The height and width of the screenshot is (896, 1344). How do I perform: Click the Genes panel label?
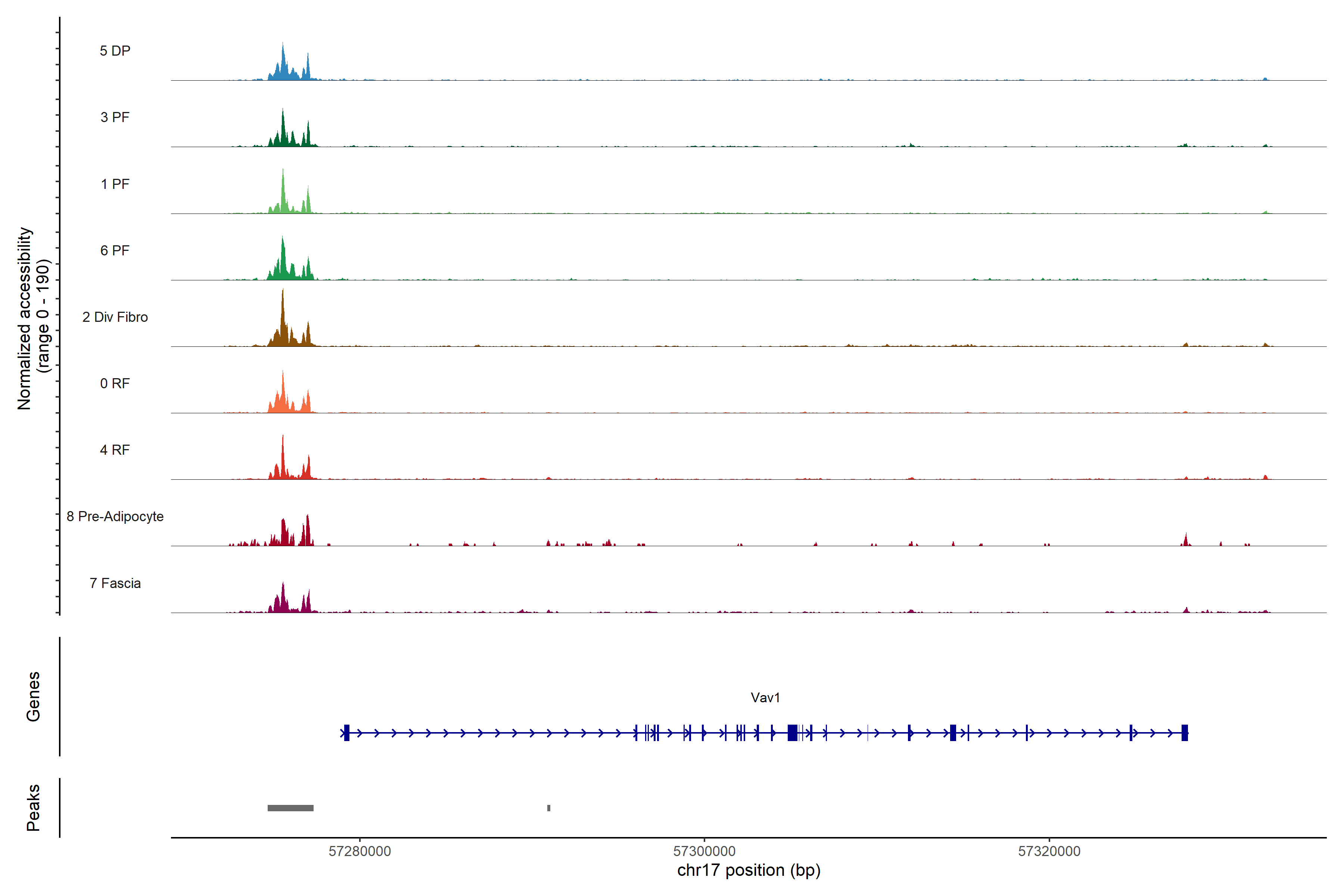point(33,697)
